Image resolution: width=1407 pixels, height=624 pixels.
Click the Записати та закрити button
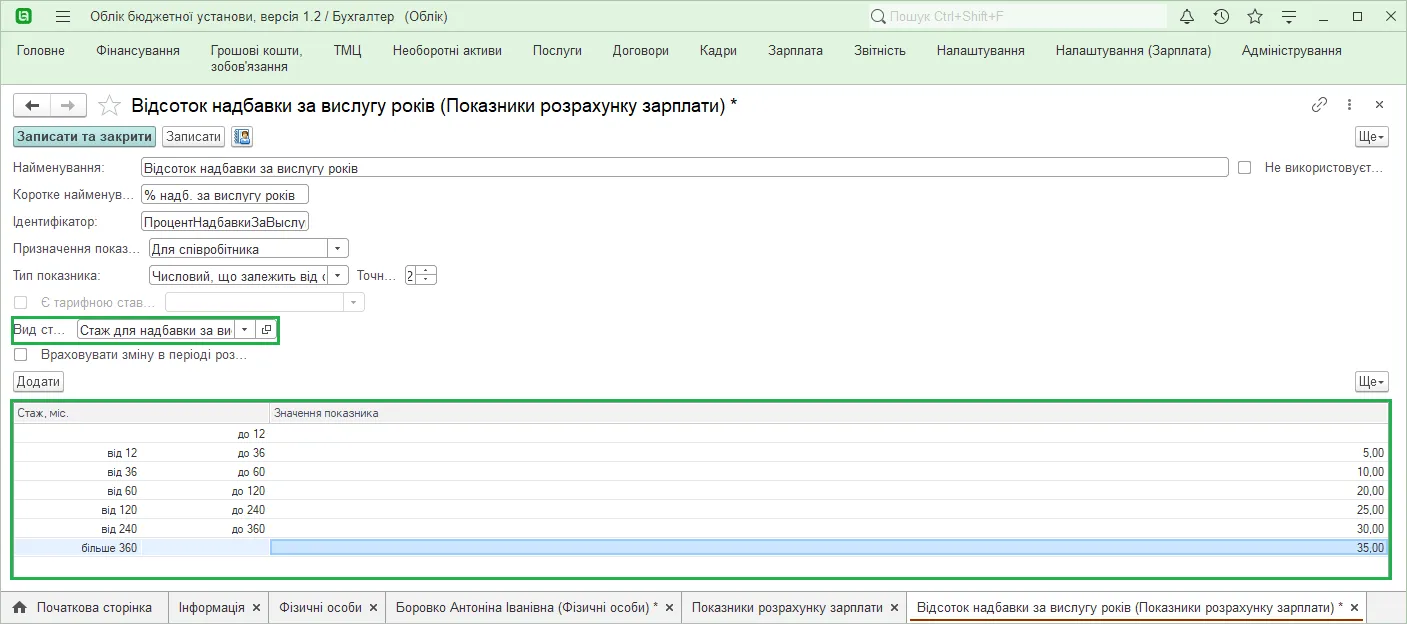[85, 137]
